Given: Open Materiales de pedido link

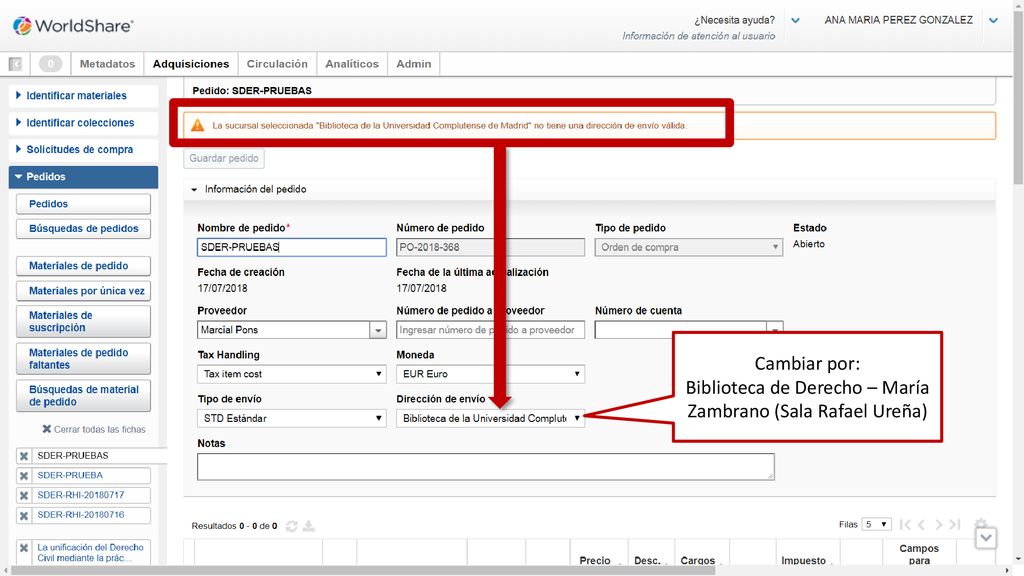Looking at the screenshot, I should click(83, 266).
